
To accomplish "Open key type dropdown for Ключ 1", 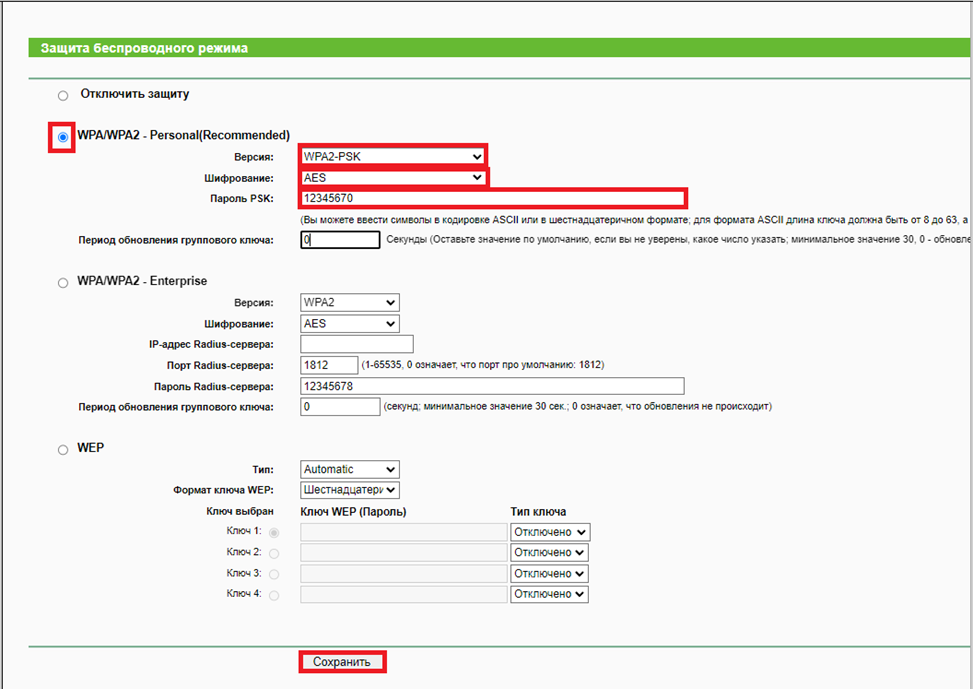I will (x=549, y=532).
